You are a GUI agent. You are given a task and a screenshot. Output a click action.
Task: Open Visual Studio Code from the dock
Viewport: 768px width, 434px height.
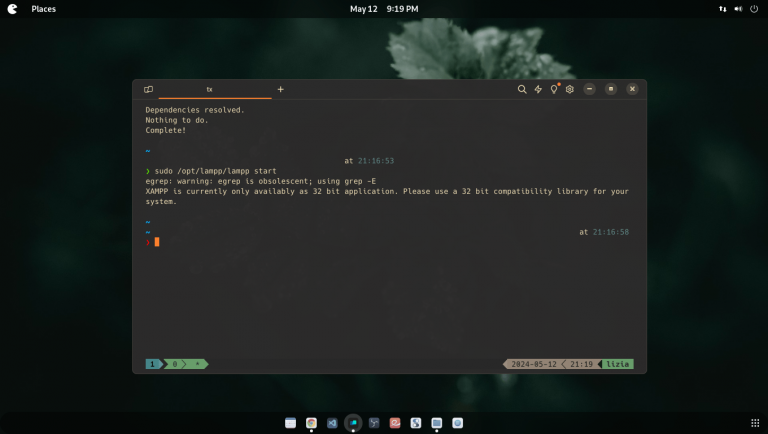(333, 423)
